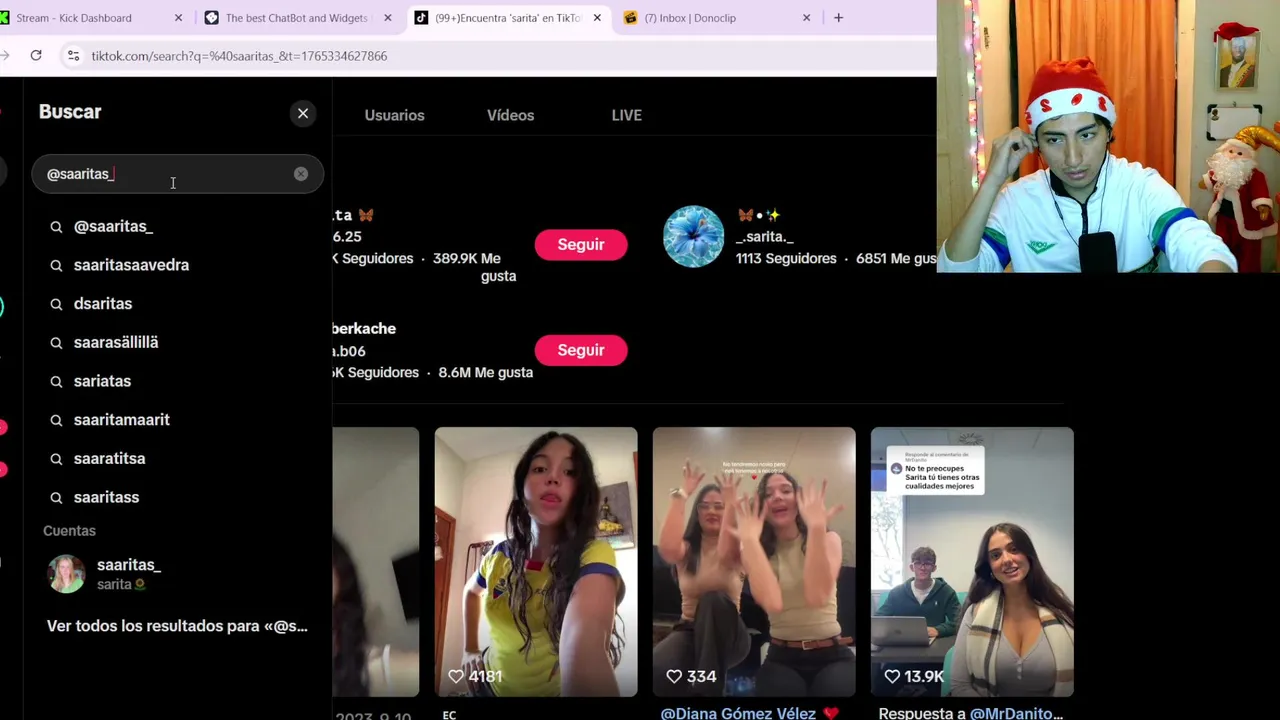Select the sariatas suggestion

point(102,381)
